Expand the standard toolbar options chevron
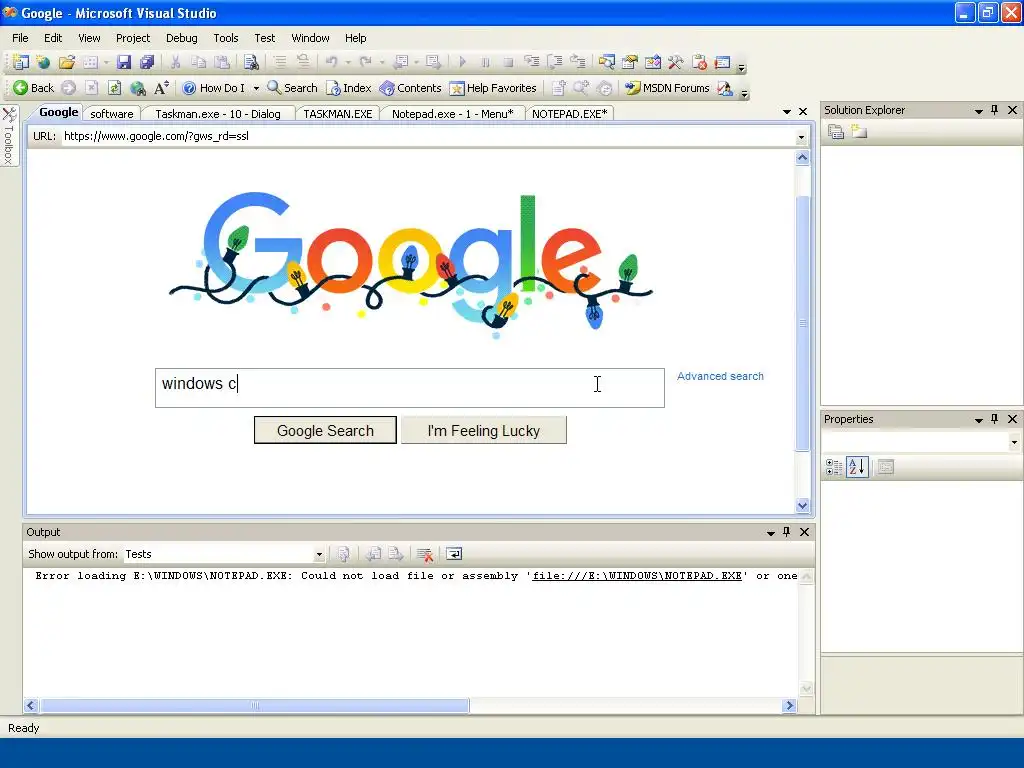 click(741, 67)
